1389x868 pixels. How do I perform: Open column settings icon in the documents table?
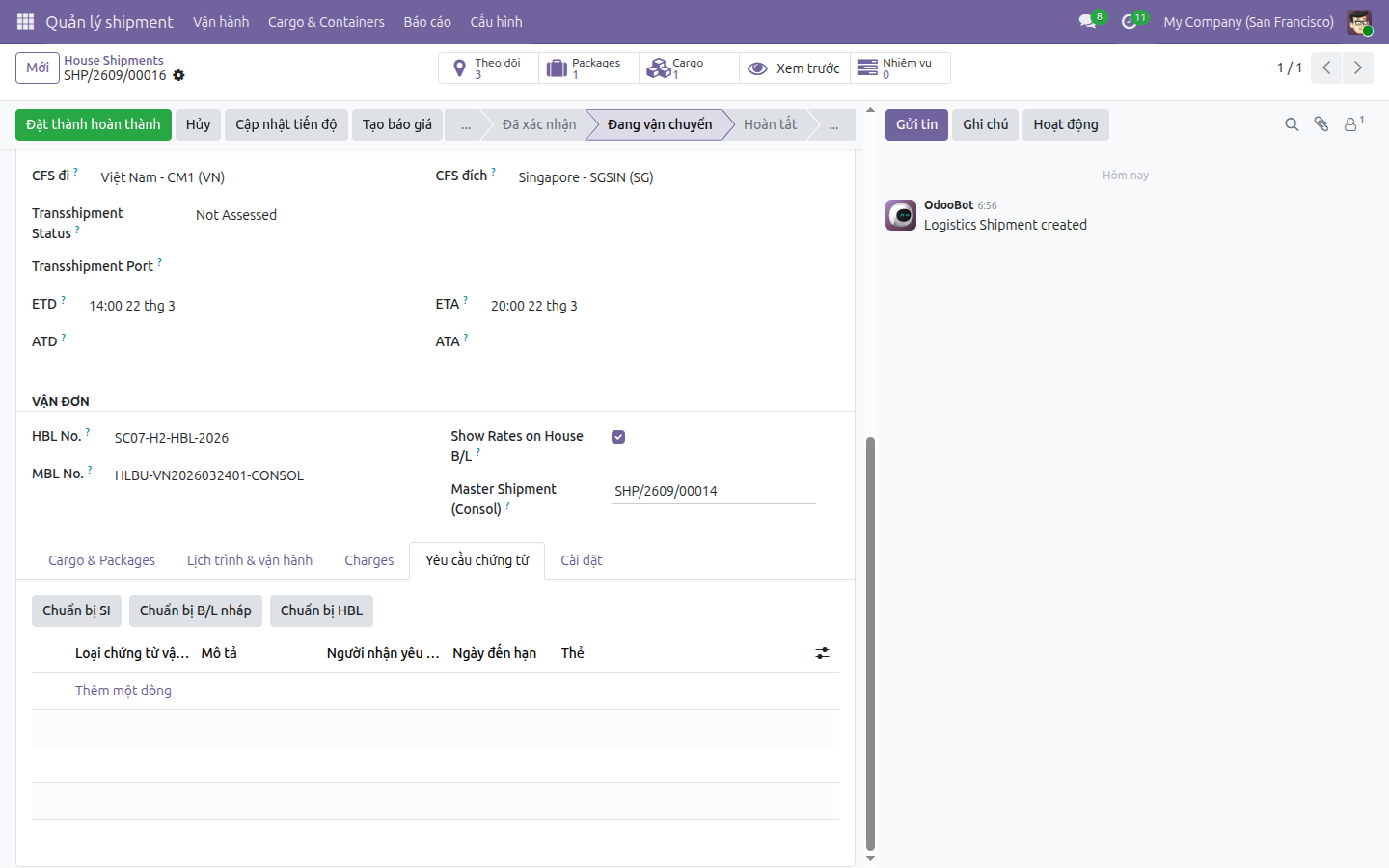pos(822,653)
